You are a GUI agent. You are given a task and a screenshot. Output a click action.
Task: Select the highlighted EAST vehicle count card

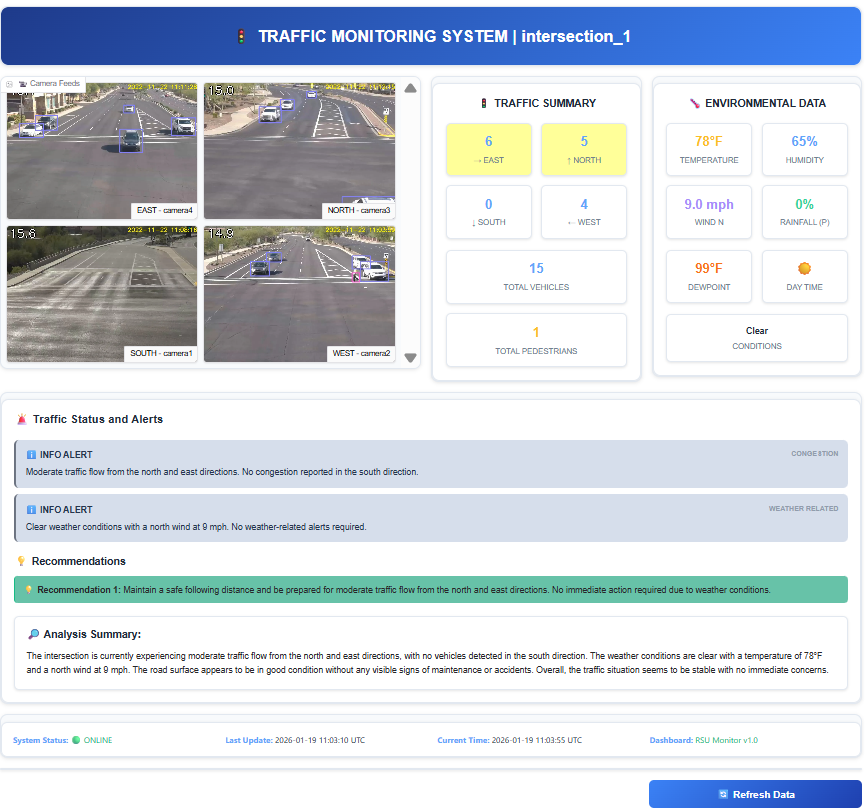click(489, 150)
